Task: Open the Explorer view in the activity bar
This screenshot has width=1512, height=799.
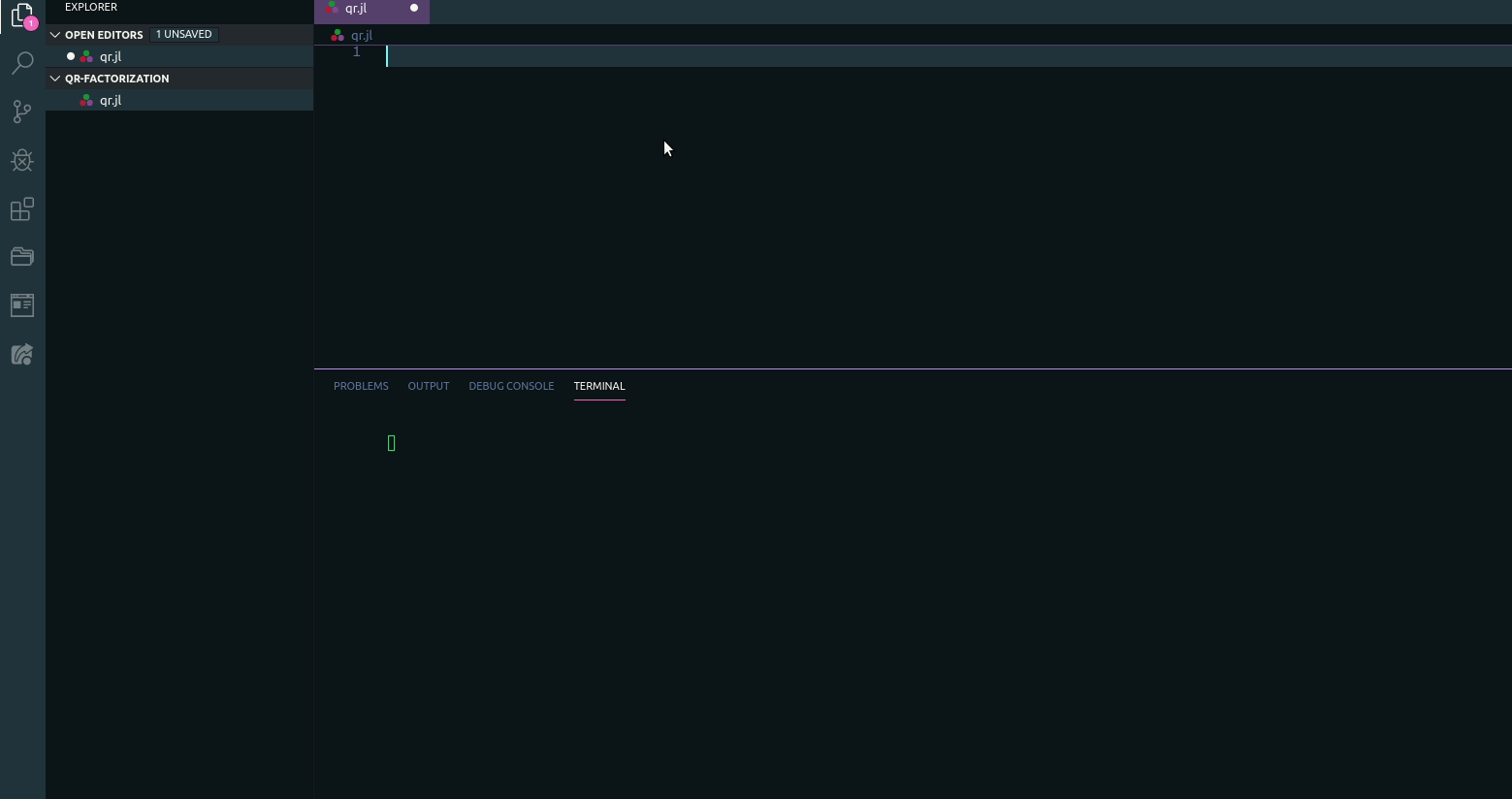Action: [x=21, y=16]
